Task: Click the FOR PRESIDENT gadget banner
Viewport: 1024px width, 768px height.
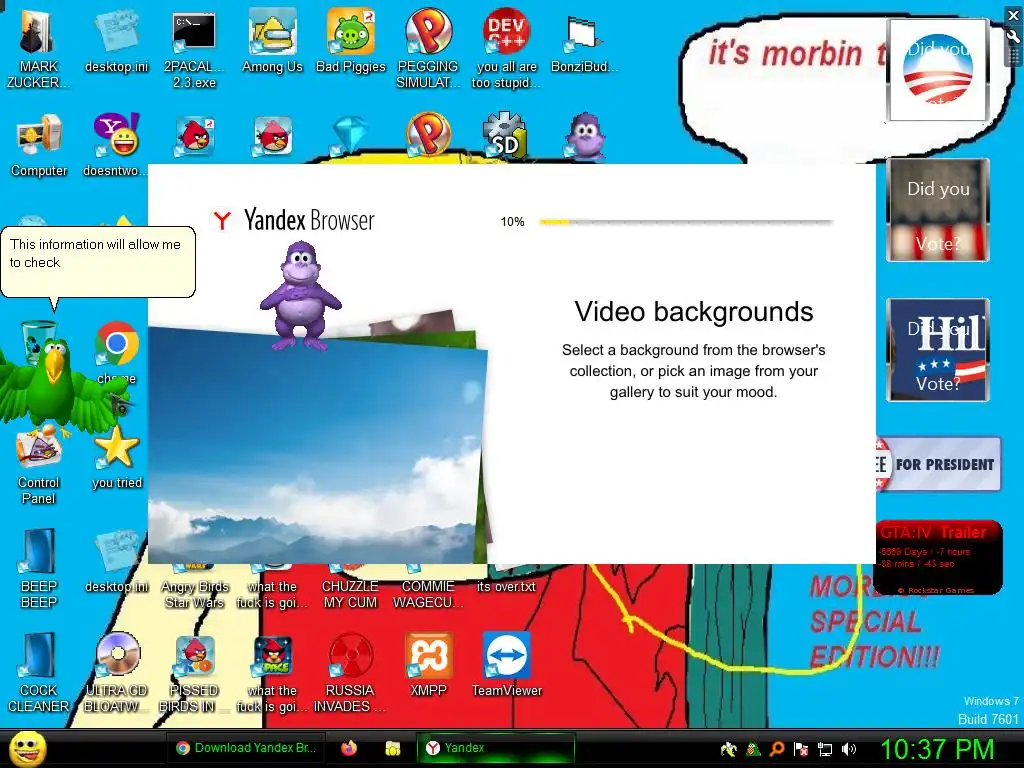Action: [938, 464]
